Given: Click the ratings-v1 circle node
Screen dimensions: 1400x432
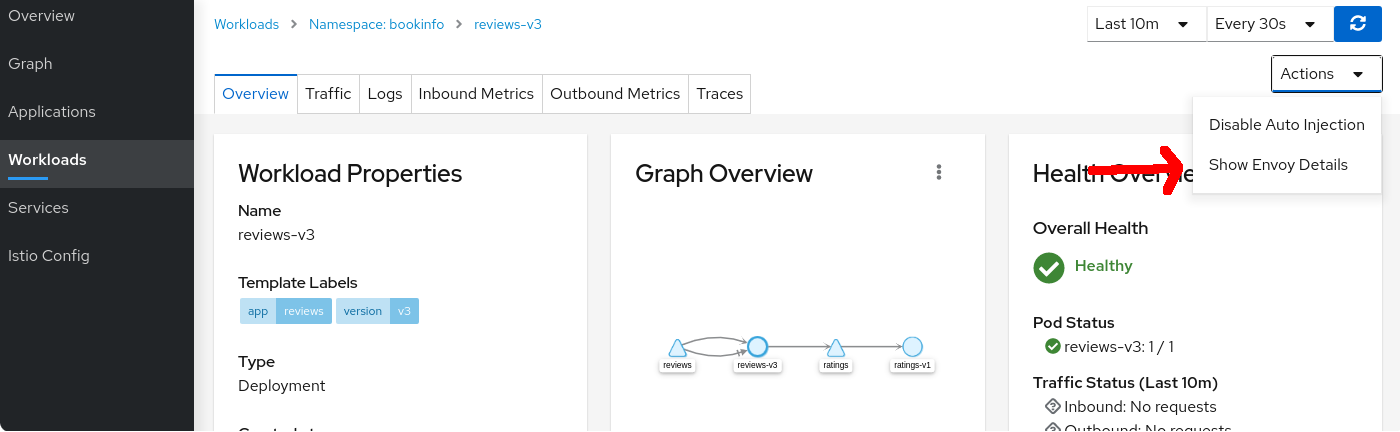Looking at the screenshot, I should 912,347.
